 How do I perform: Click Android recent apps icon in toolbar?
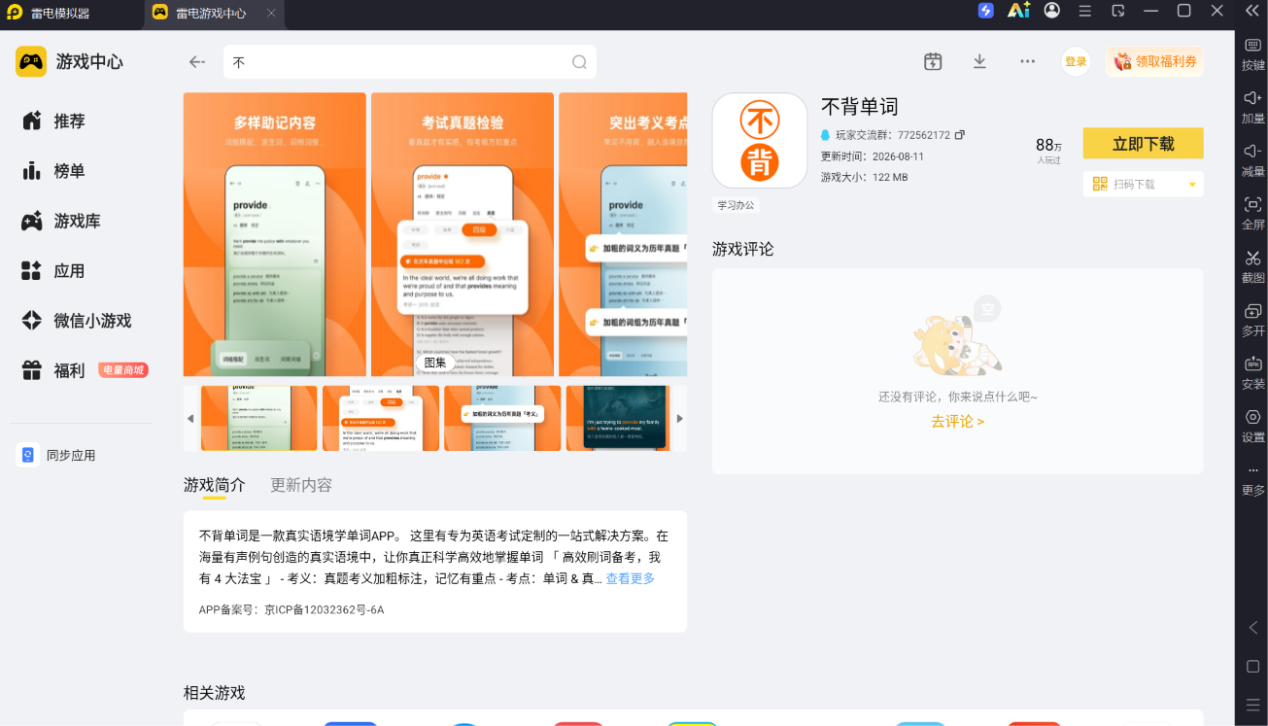(1253, 704)
